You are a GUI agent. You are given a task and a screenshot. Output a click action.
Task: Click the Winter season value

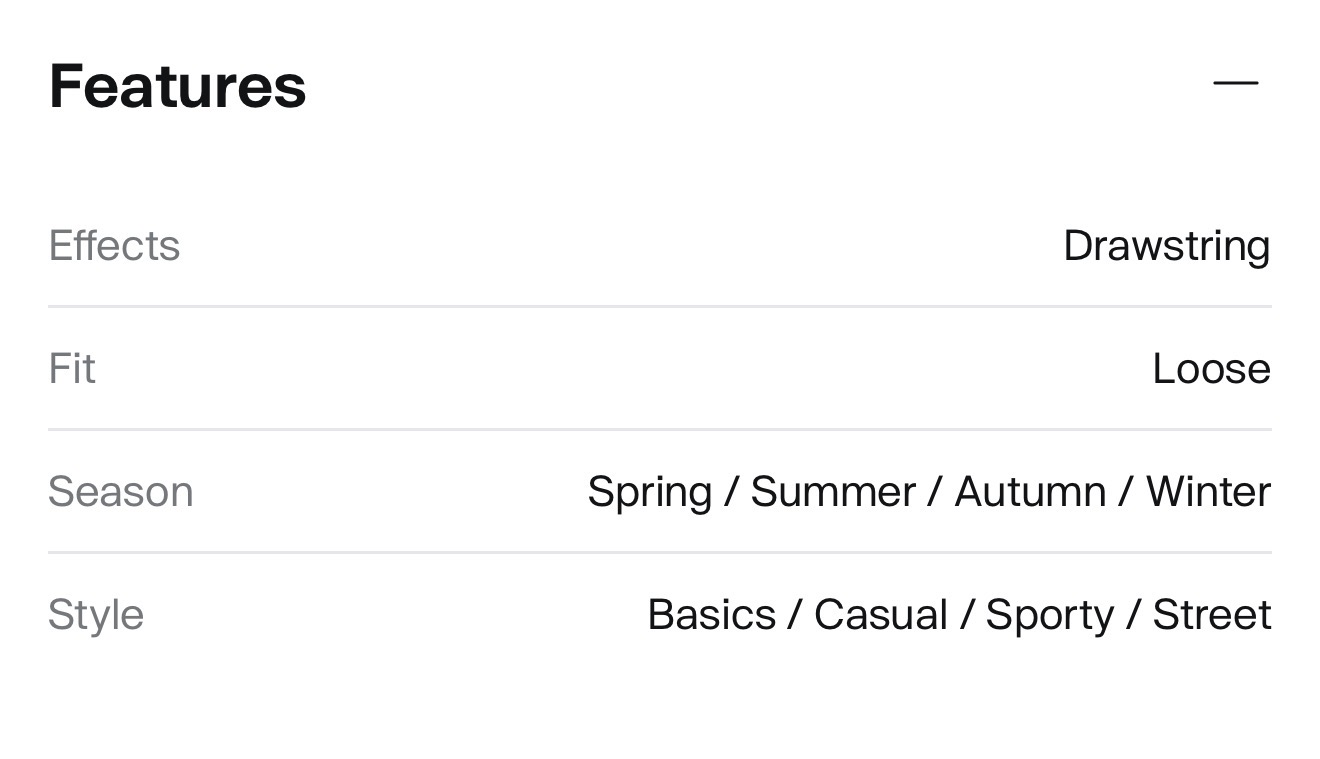point(1208,492)
